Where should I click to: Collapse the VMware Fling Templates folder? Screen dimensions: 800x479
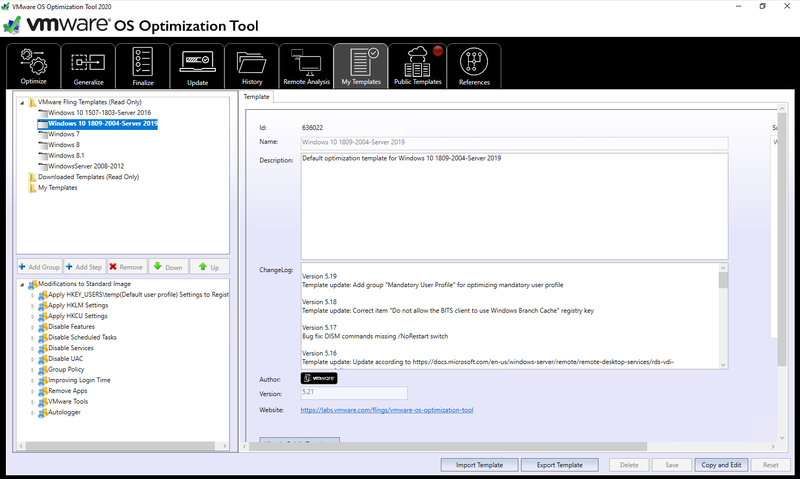pos(22,102)
